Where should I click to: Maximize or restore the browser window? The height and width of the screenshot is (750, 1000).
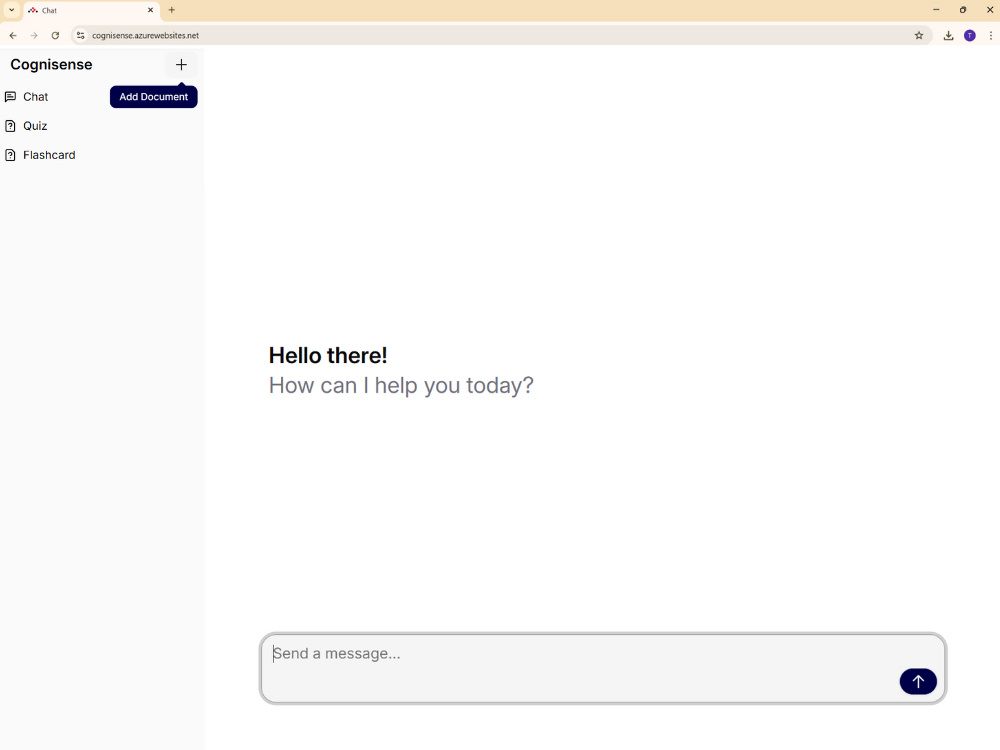point(963,10)
